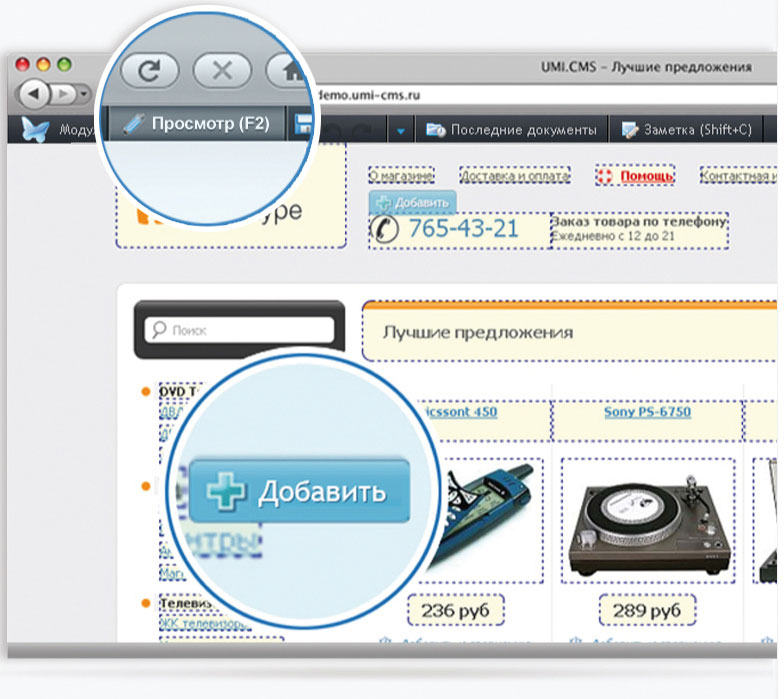Click the magnifier icon in search box

click(158, 329)
